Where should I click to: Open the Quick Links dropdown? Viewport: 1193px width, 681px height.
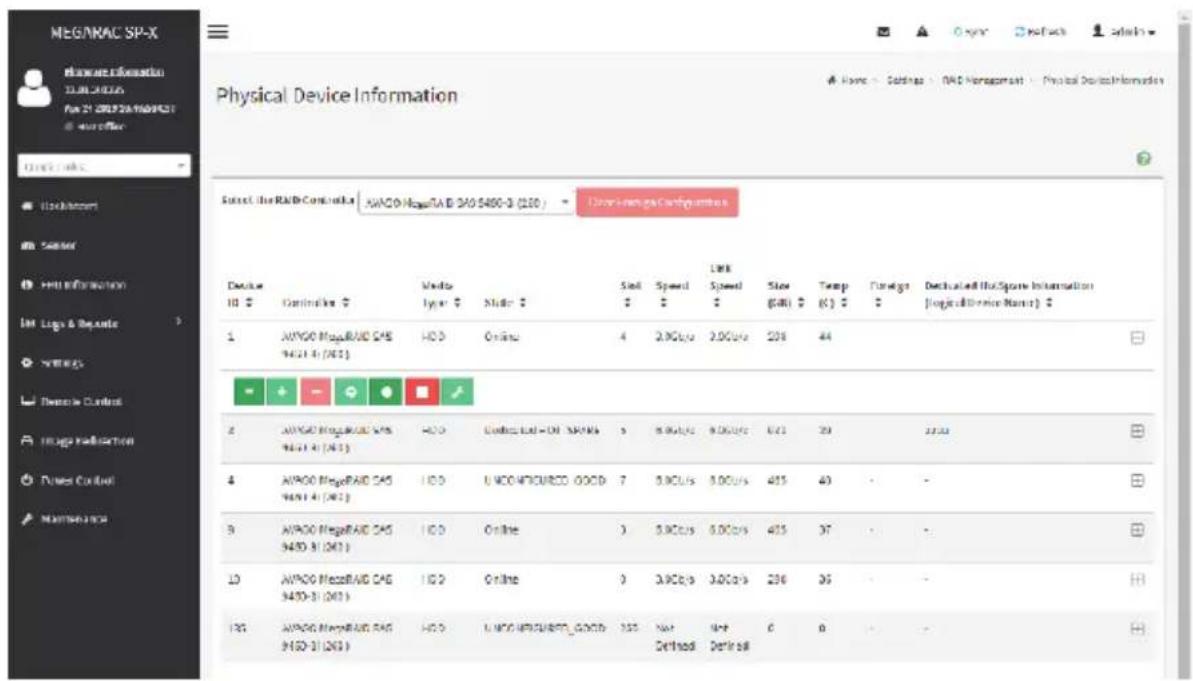coord(103,166)
